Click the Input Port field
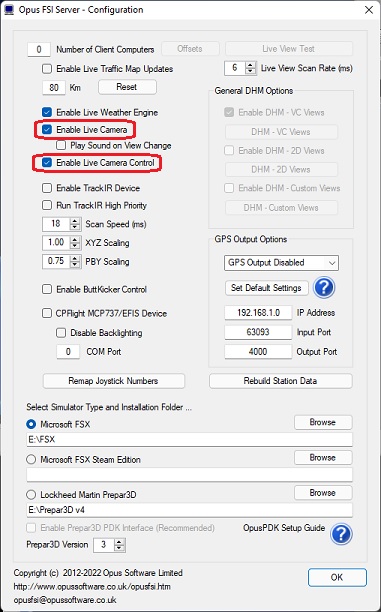Image resolution: width=381 pixels, height=612 pixels. (258, 333)
